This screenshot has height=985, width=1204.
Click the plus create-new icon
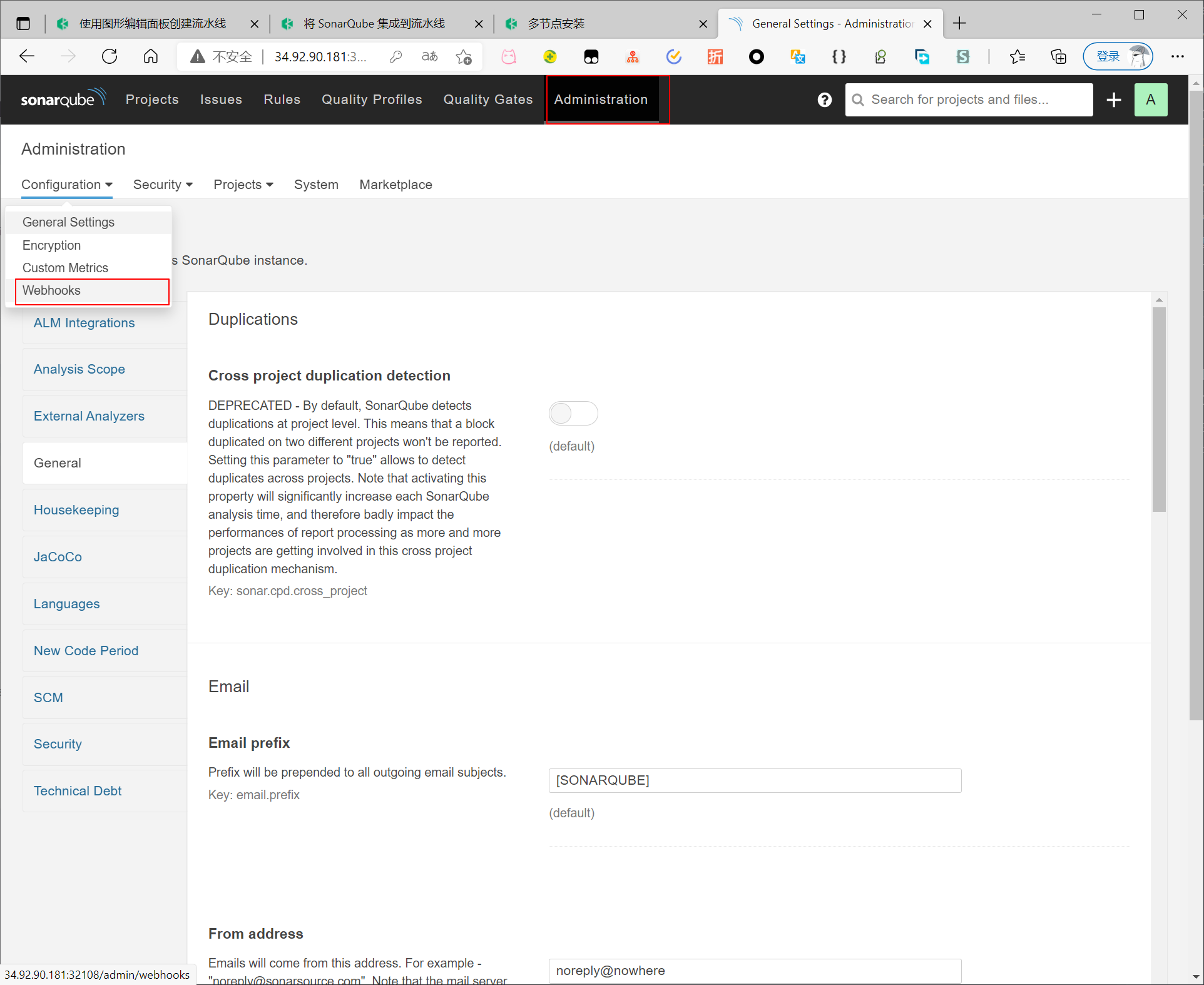(x=1113, y=100)
